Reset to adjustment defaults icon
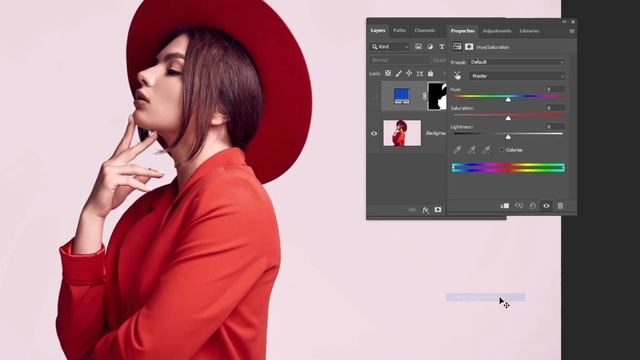The width and height of the screenshot is (640, 360). (533, 206)
